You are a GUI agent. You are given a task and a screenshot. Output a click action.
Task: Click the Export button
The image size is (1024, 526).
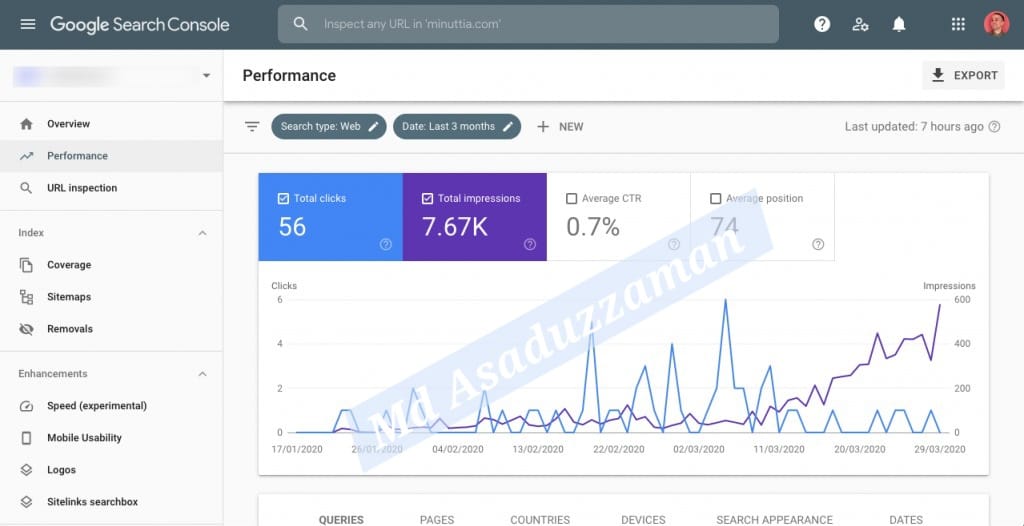tap(963, 76)
